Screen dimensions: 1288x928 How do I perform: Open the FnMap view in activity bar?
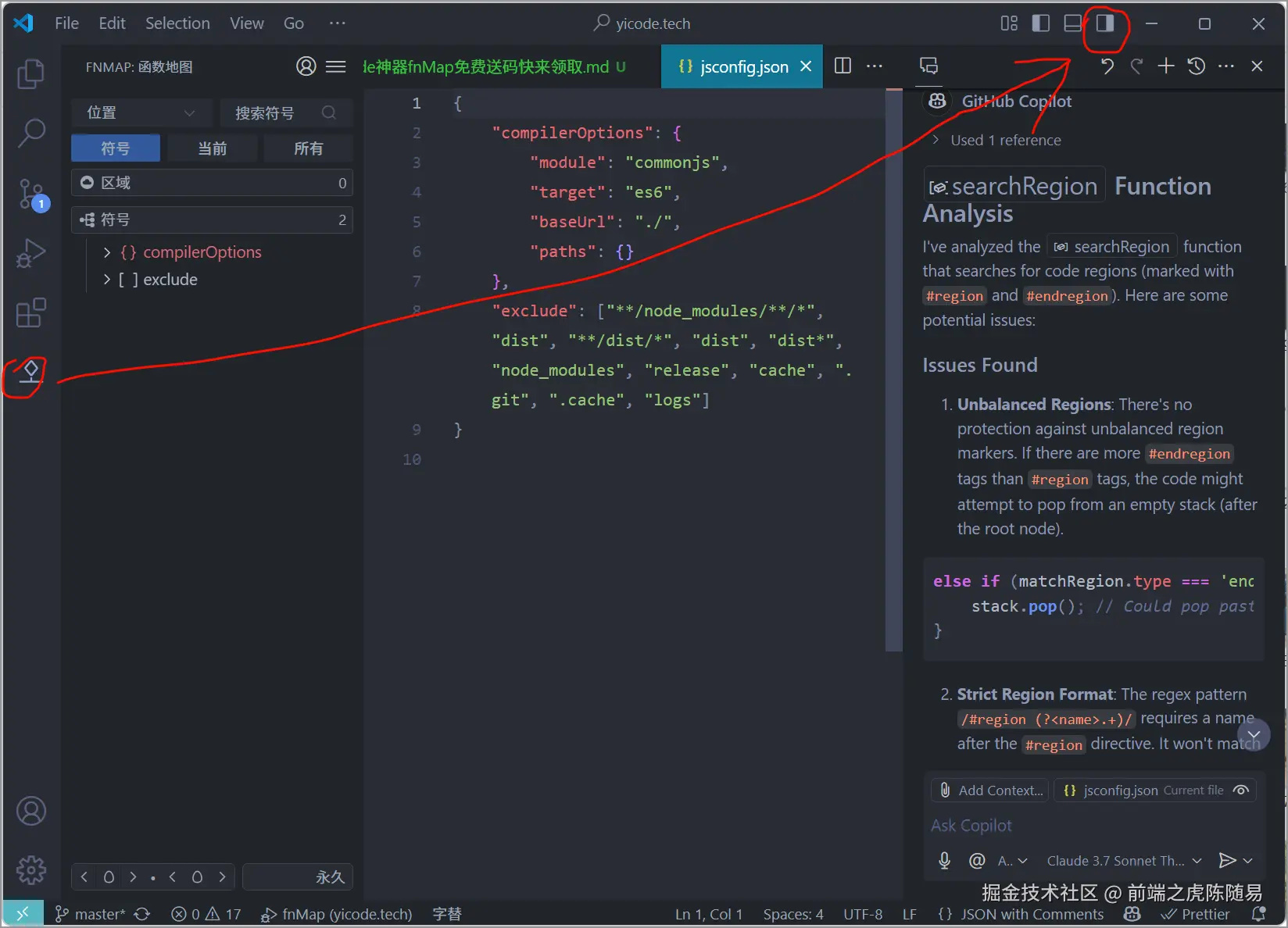[30, 373]
